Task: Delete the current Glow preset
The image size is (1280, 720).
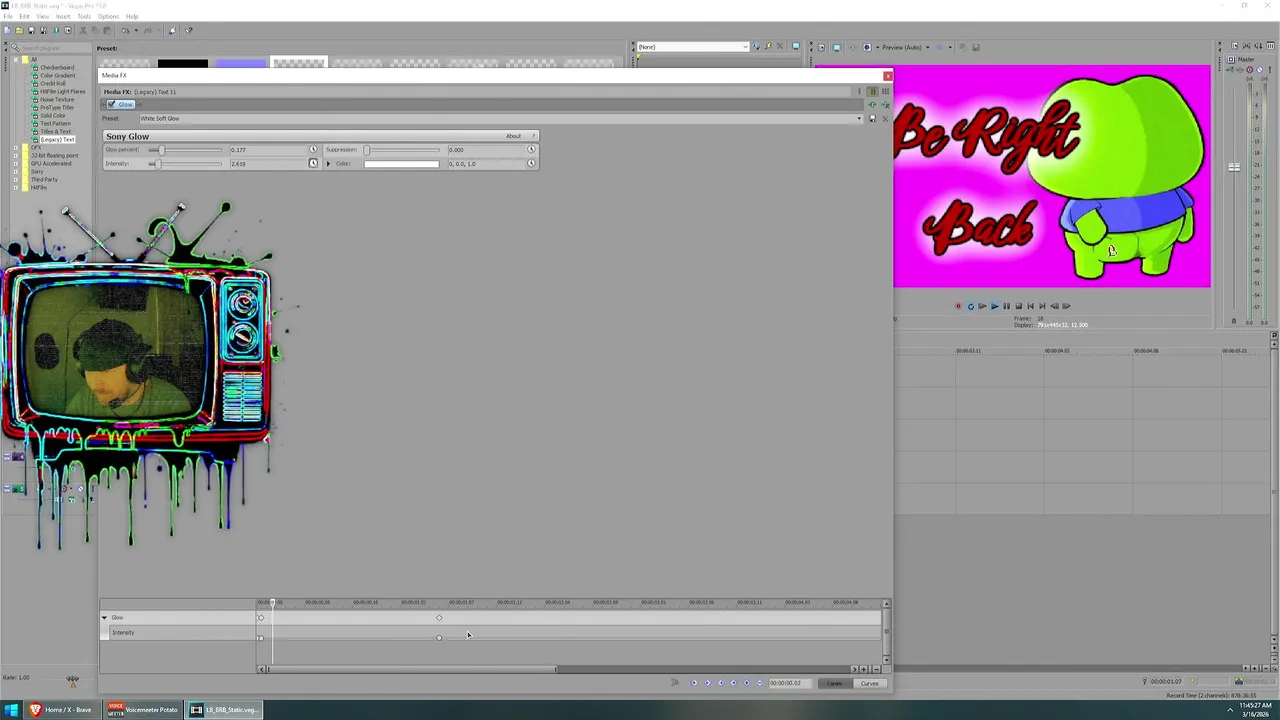Action: pyautogui.click(x=885, y=118)
